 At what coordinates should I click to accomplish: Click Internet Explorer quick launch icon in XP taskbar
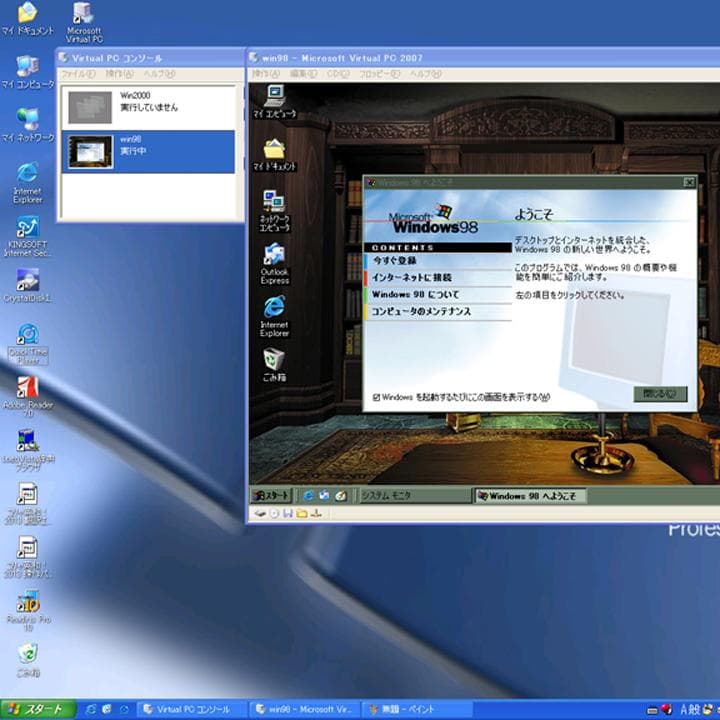click(x=91, y=709)
